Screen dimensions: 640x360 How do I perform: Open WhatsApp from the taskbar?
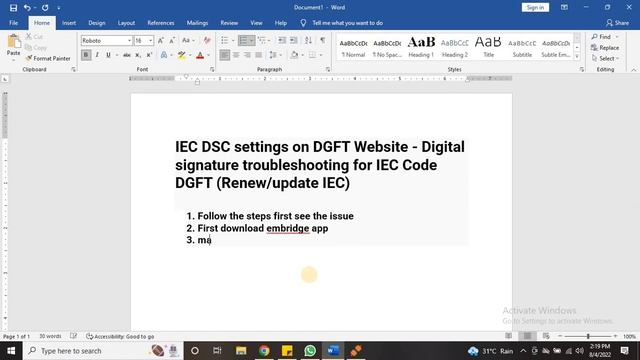(310, 351)
